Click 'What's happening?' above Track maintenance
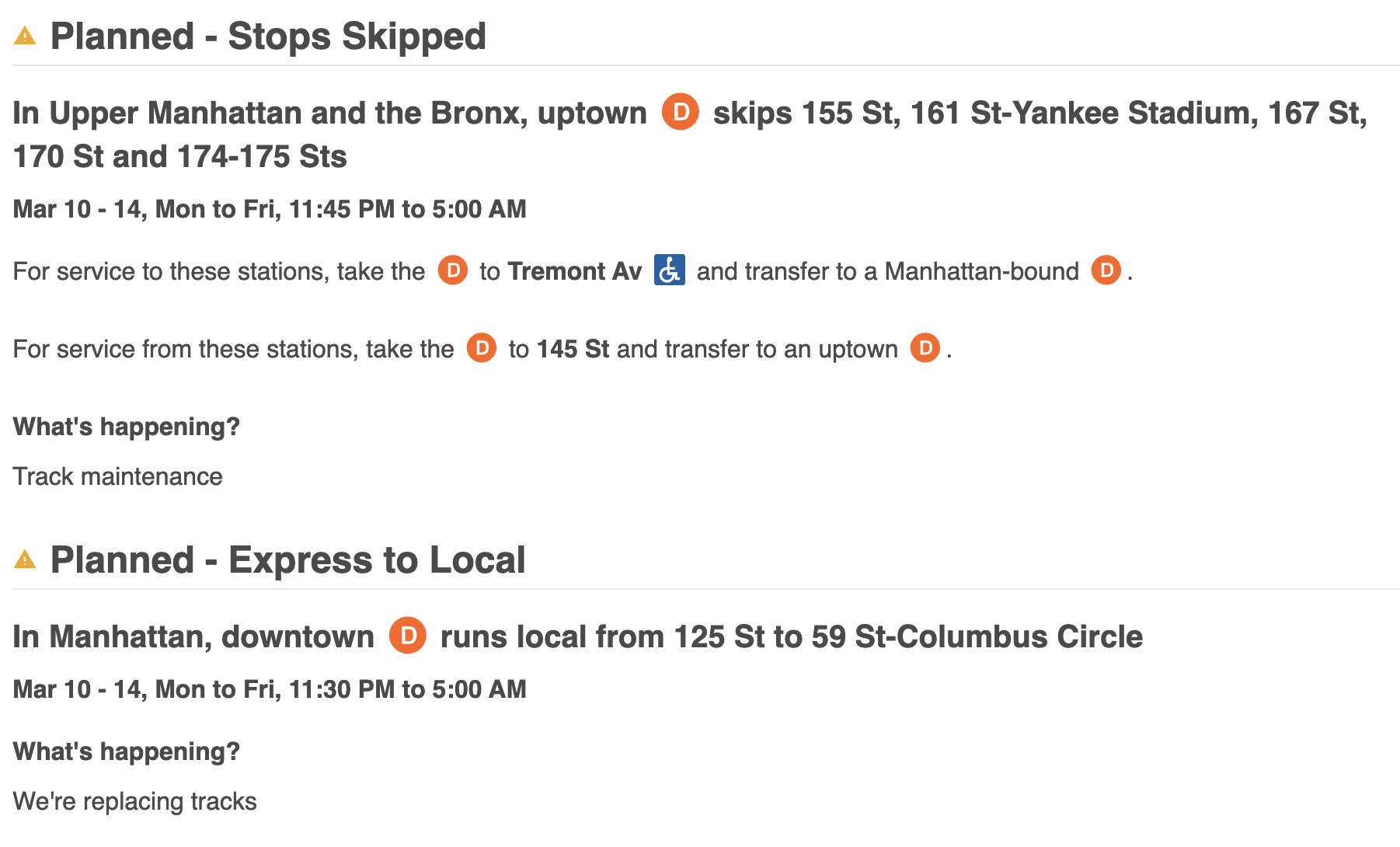 tap(127, 427)
